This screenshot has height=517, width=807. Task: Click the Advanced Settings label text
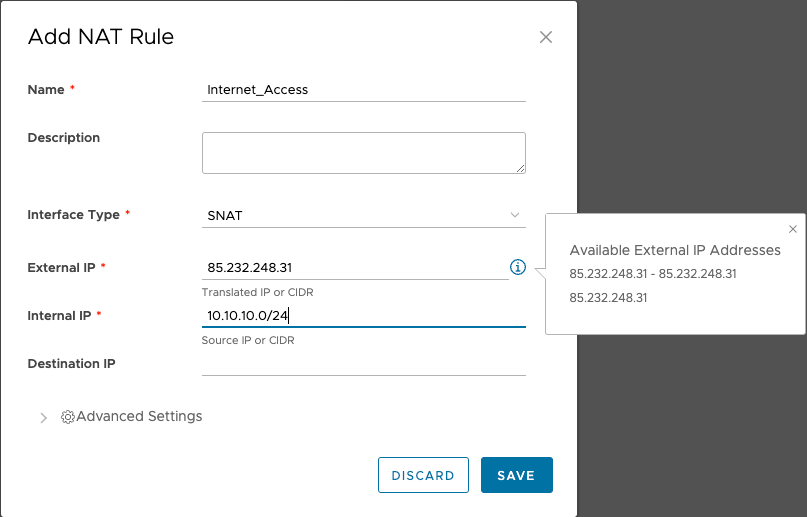click(x=139, y=416)
